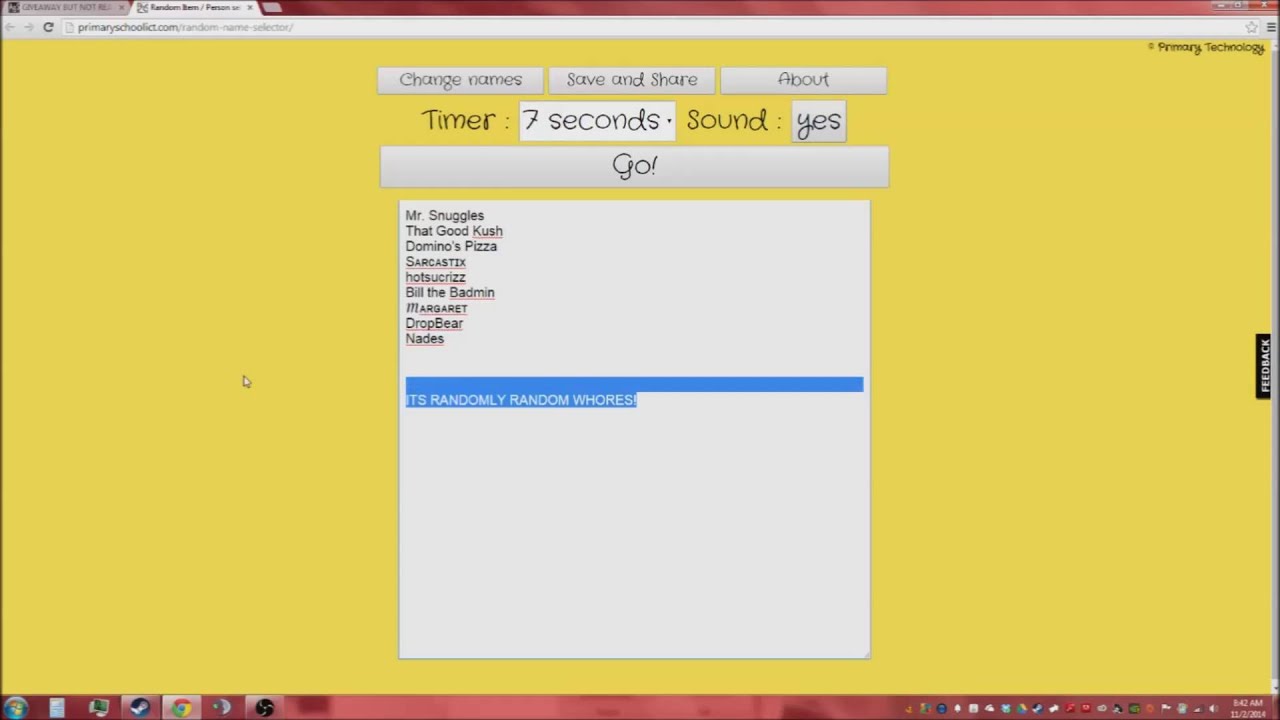Open the Primary Technology link
Image resolution: width=1280 pixels, height=720 pixels.
tap(1206, 47)
